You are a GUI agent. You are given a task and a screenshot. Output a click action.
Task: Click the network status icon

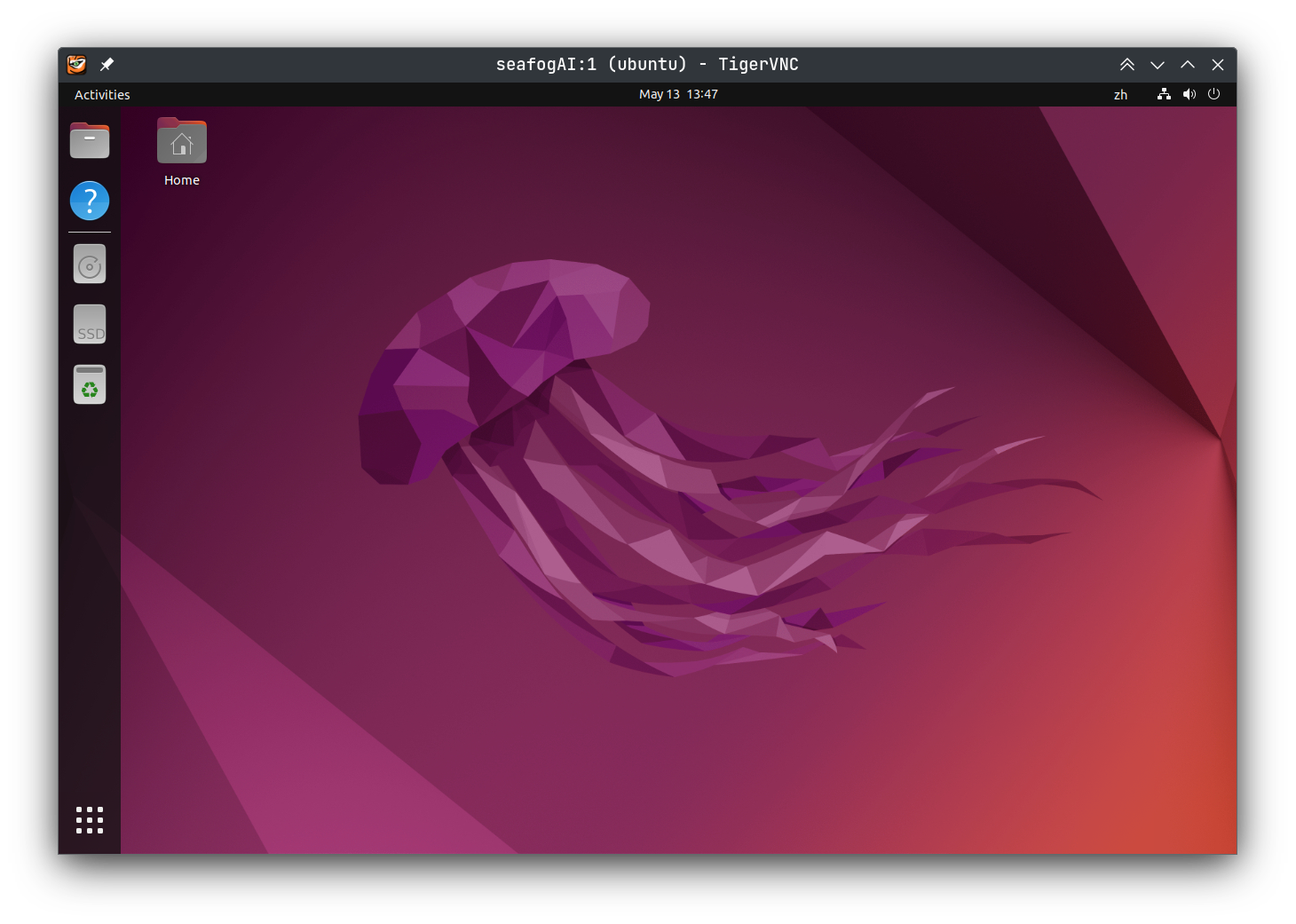click(1164, 94)
